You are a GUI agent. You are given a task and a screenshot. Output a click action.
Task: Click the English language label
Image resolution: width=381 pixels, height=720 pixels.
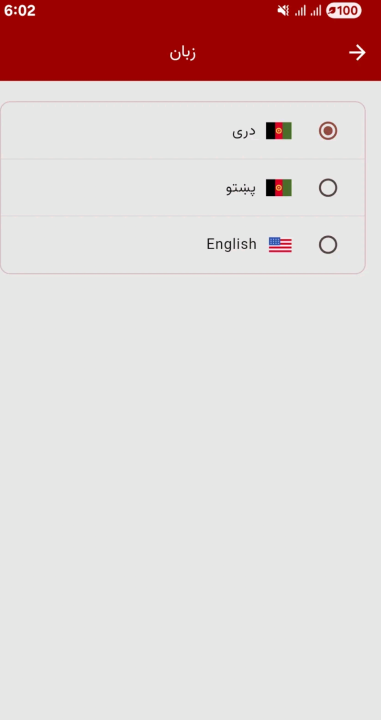coord(231,244)
